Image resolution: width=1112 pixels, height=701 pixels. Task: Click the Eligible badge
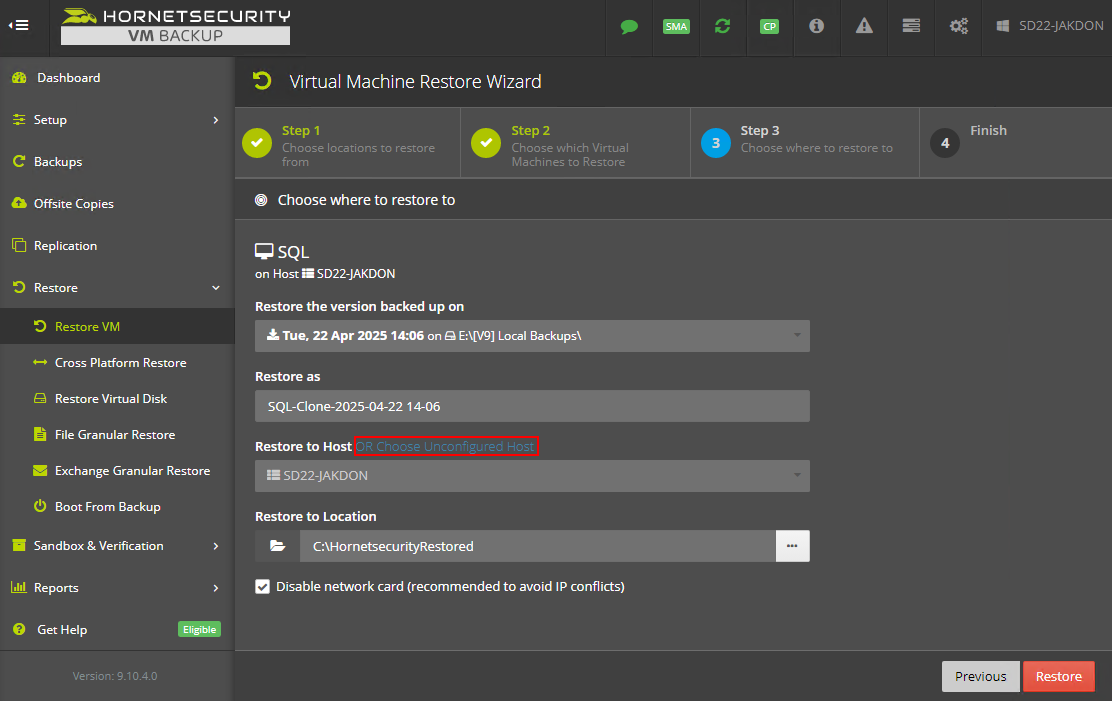pos(199,629)
